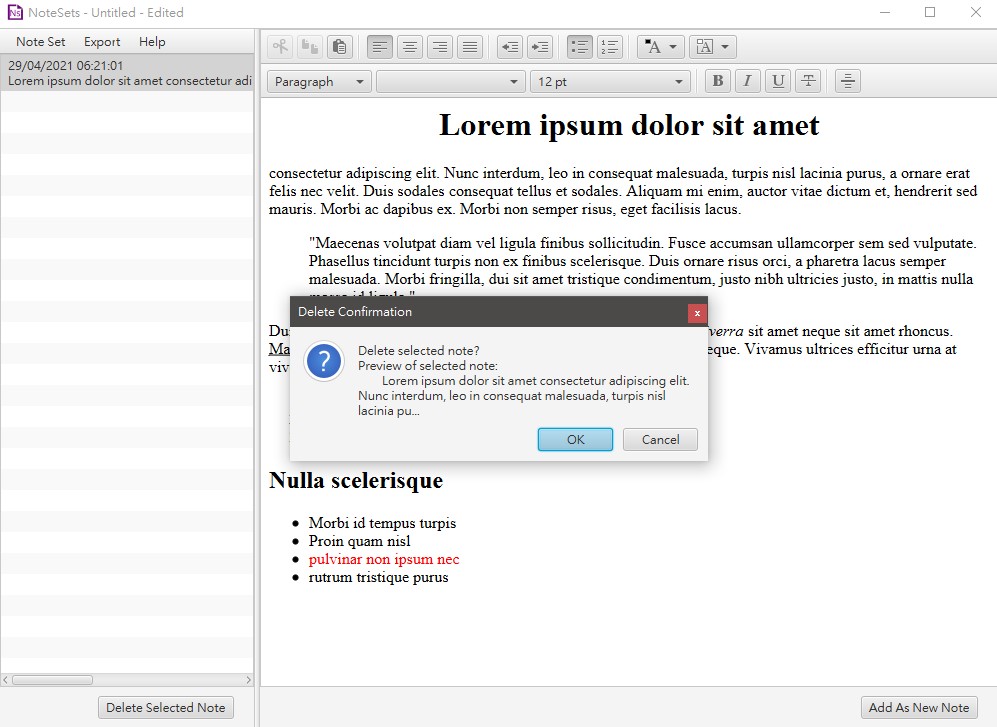Click the blue question mark icon
The image size is (997, 727).
coord(324,361)
